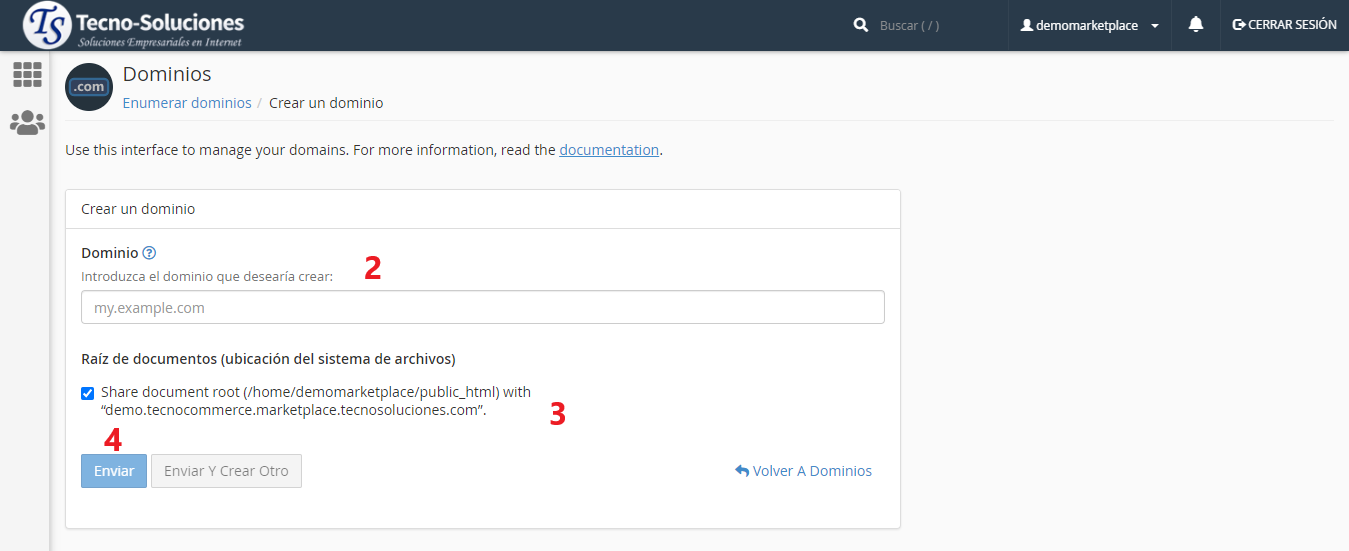
Task: Open the user manager people icon
Action: (27, 123)
